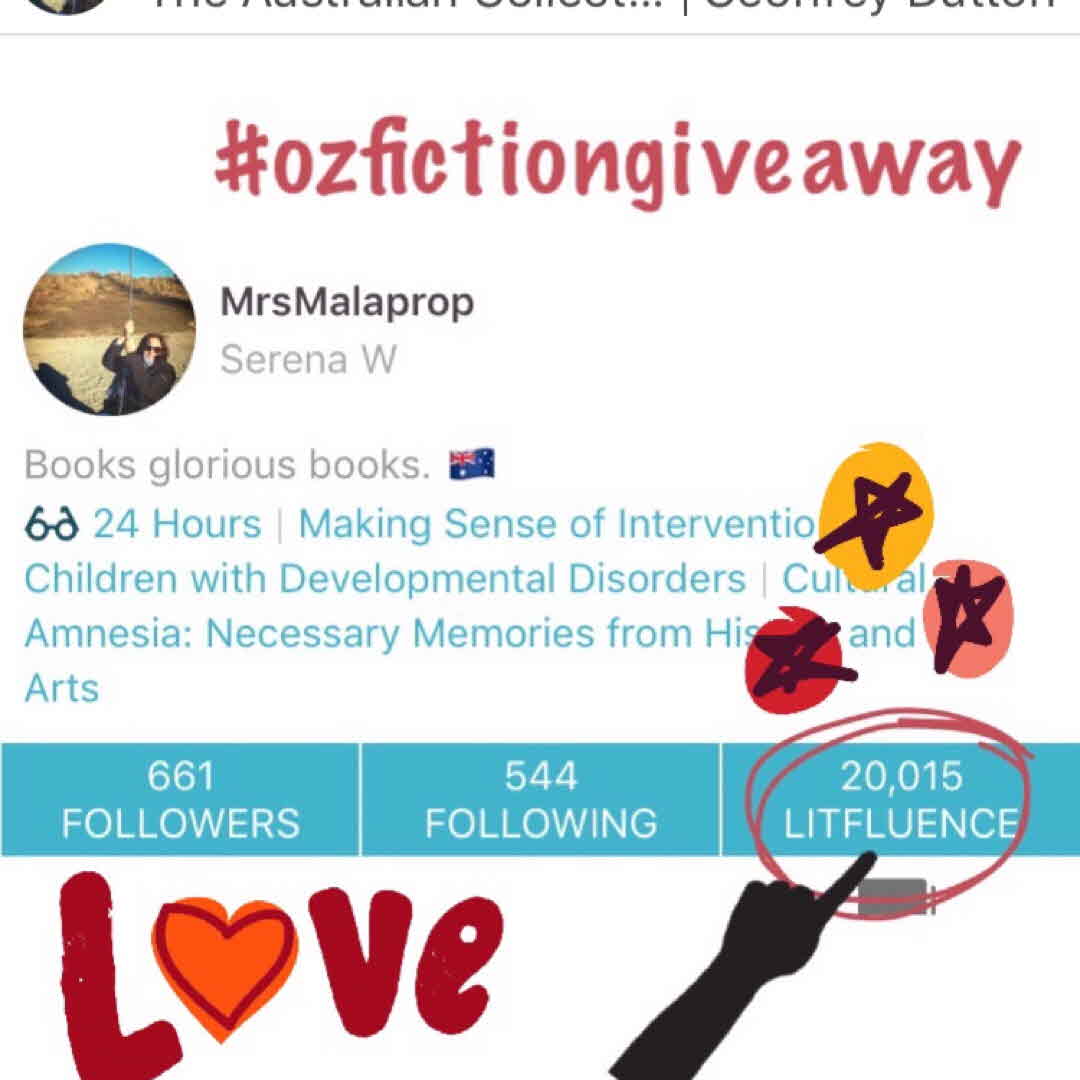Open the 661 Followers list

pos(180,799)
